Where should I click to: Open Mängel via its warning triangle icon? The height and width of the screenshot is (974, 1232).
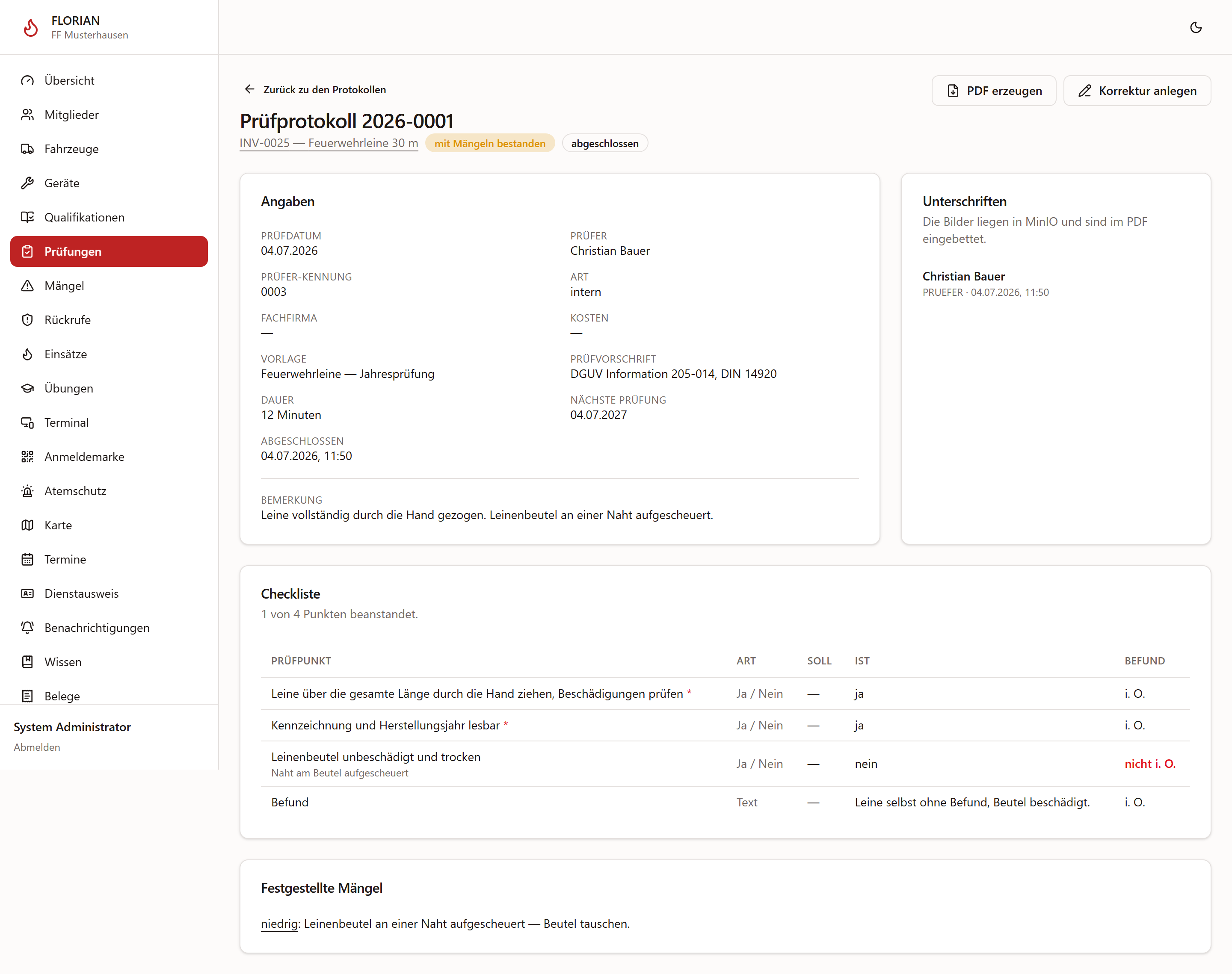pos(27,286)
